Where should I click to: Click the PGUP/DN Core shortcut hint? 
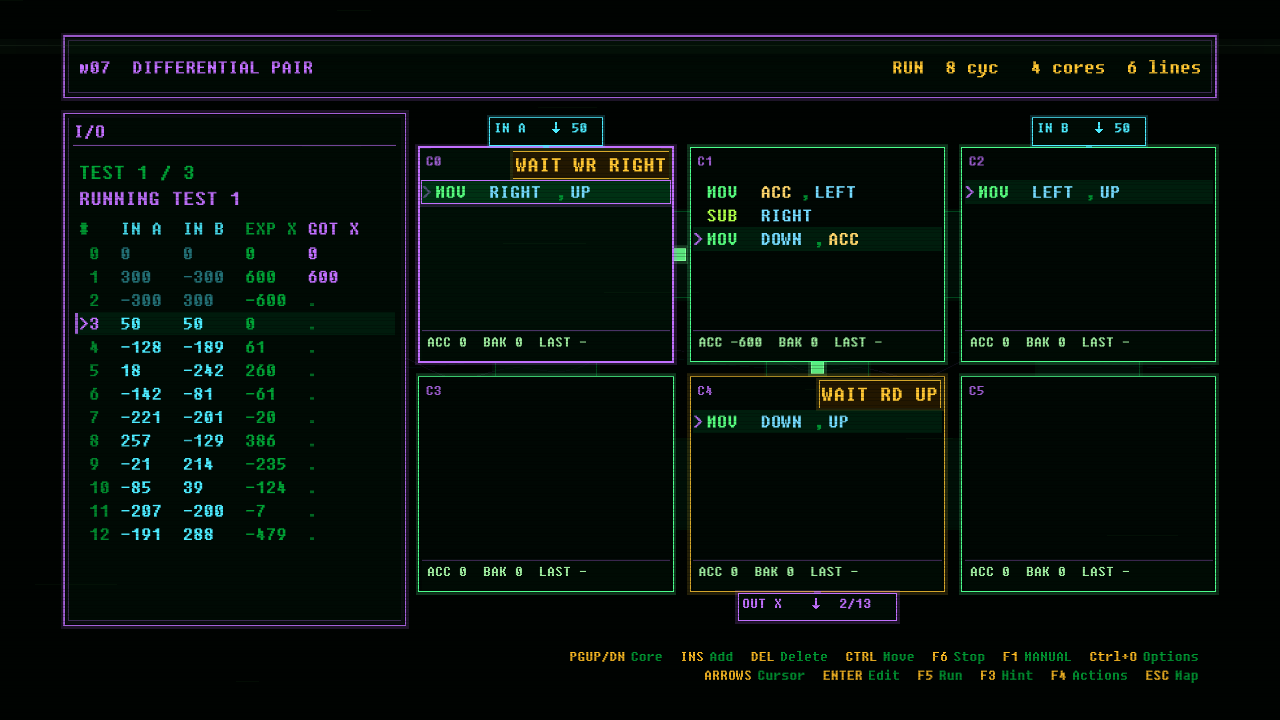click(616, 657)
